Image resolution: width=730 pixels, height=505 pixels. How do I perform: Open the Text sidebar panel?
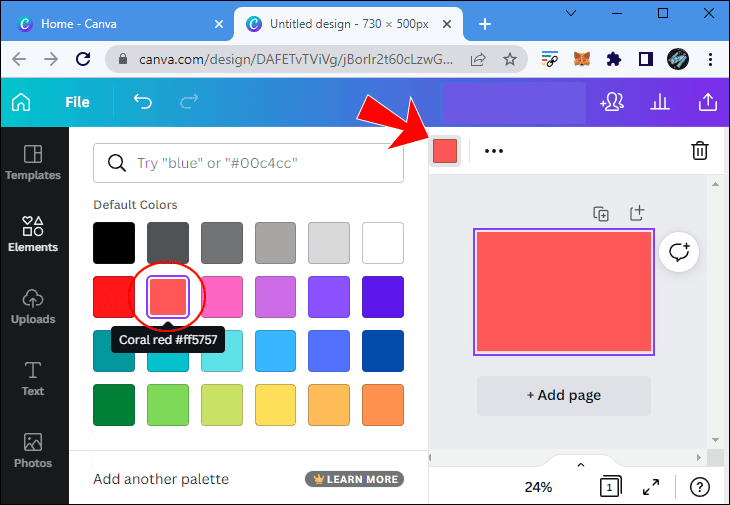click(x=33, y=378)
